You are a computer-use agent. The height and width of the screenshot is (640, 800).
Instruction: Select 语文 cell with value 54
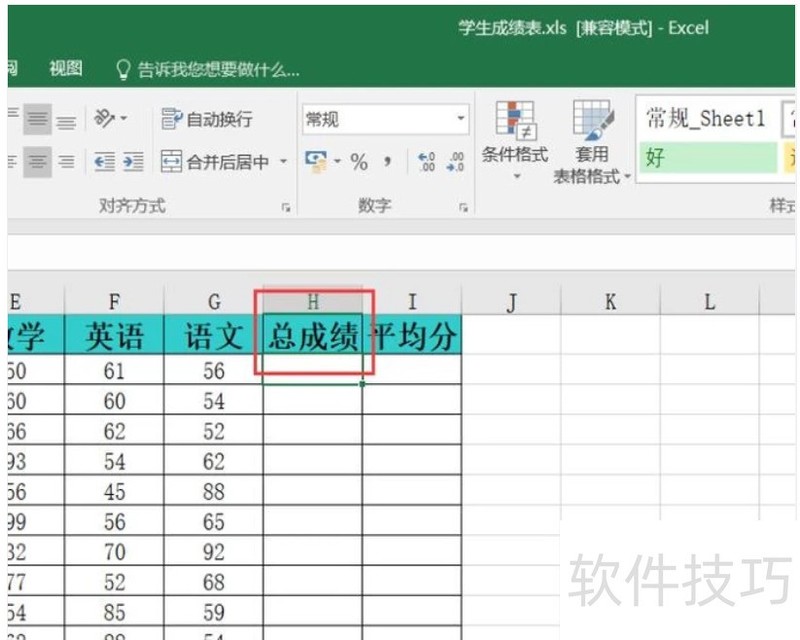214,400
